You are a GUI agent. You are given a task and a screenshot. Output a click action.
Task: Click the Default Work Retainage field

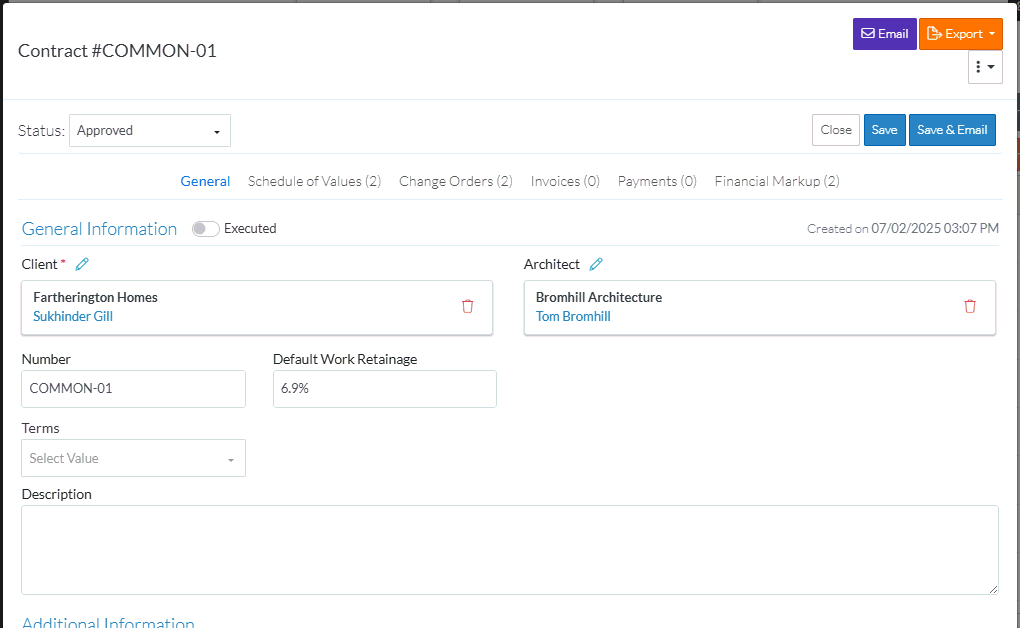(384, 389)
